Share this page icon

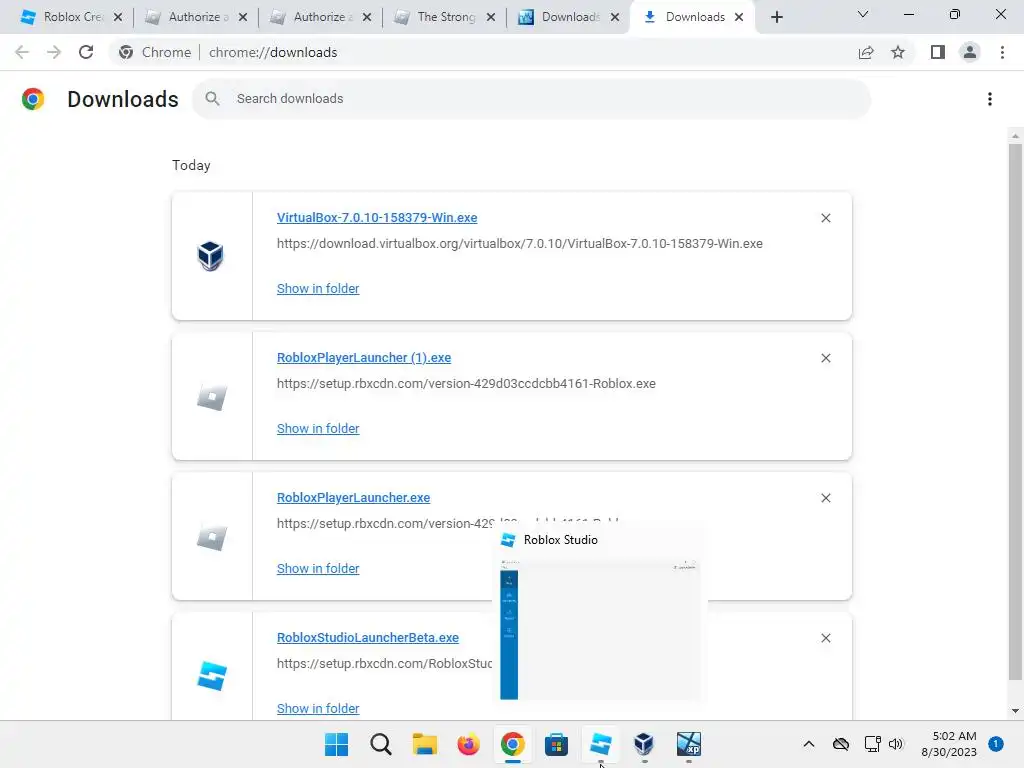coord(866,52)
